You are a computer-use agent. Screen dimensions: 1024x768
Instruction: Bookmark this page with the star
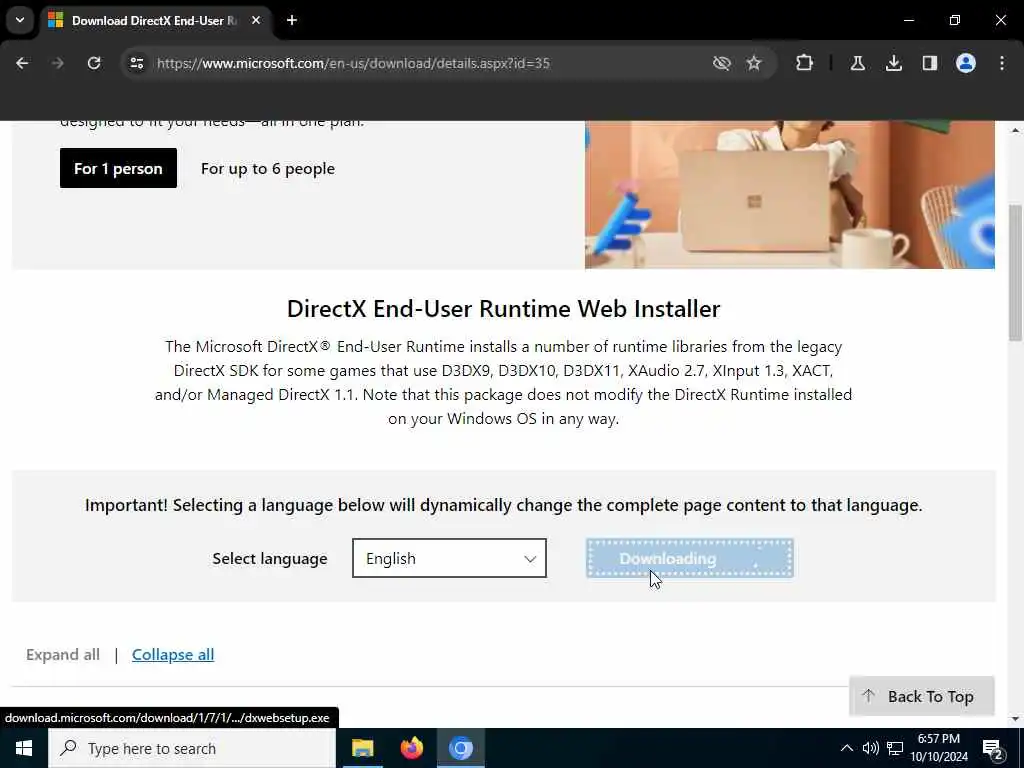click(754, 63)
